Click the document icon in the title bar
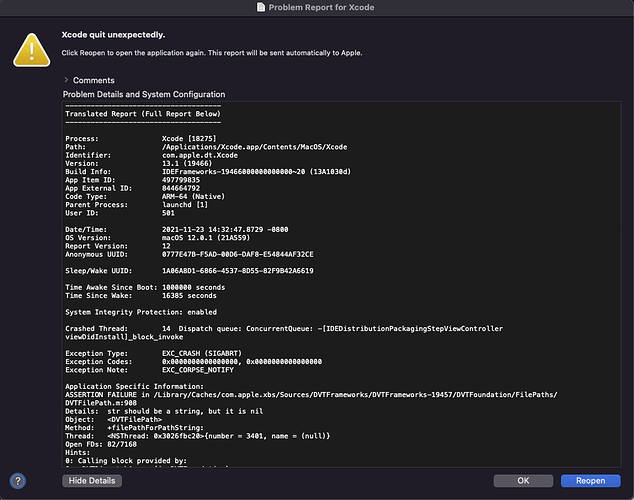Screen dimensions: 634x500 point(261,7)
